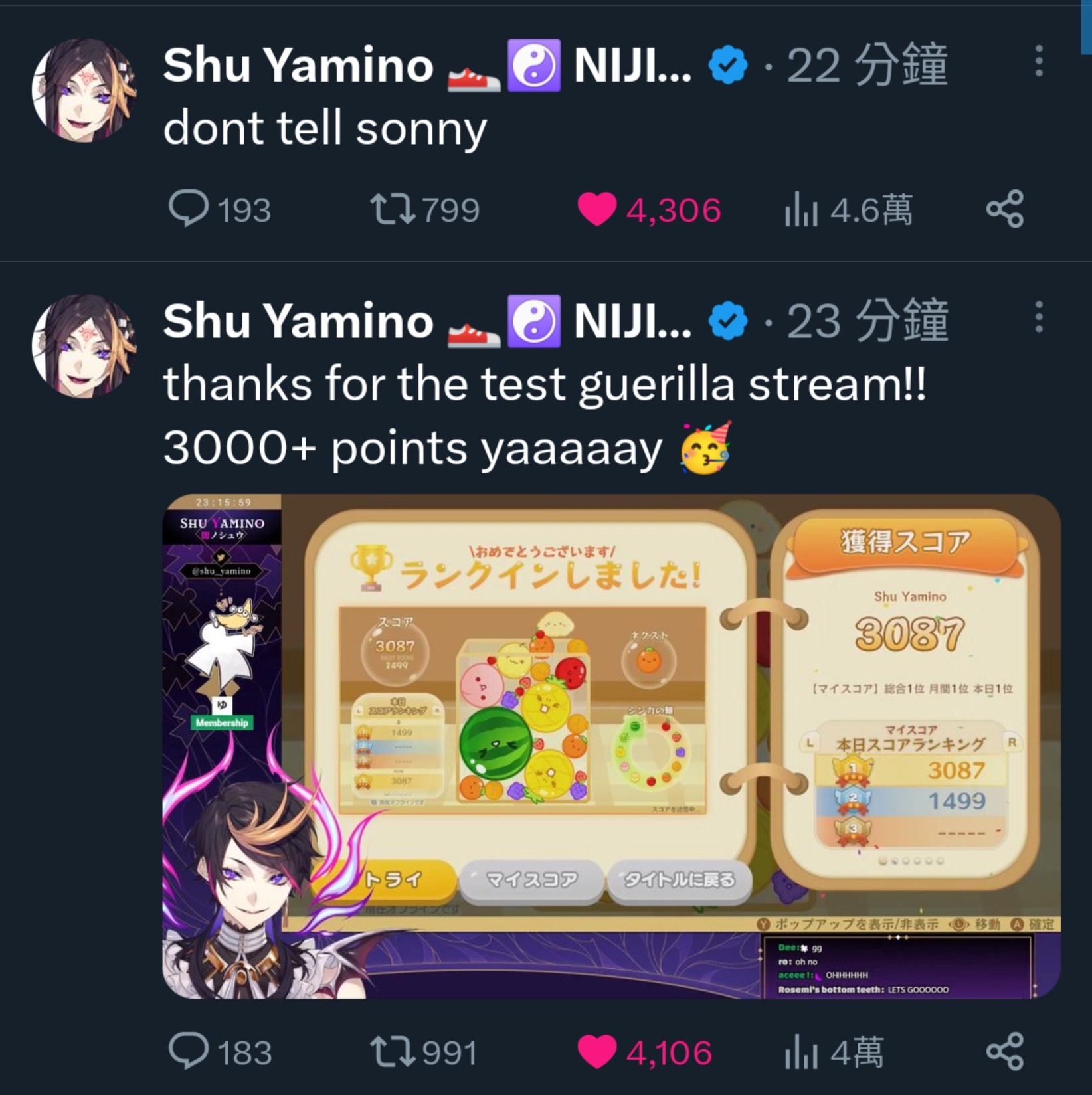This screenshot has height=1095, width=1092.
Task: Open replies on the 'dont tell sonny' tweet
Action: (x=219, y=209)
